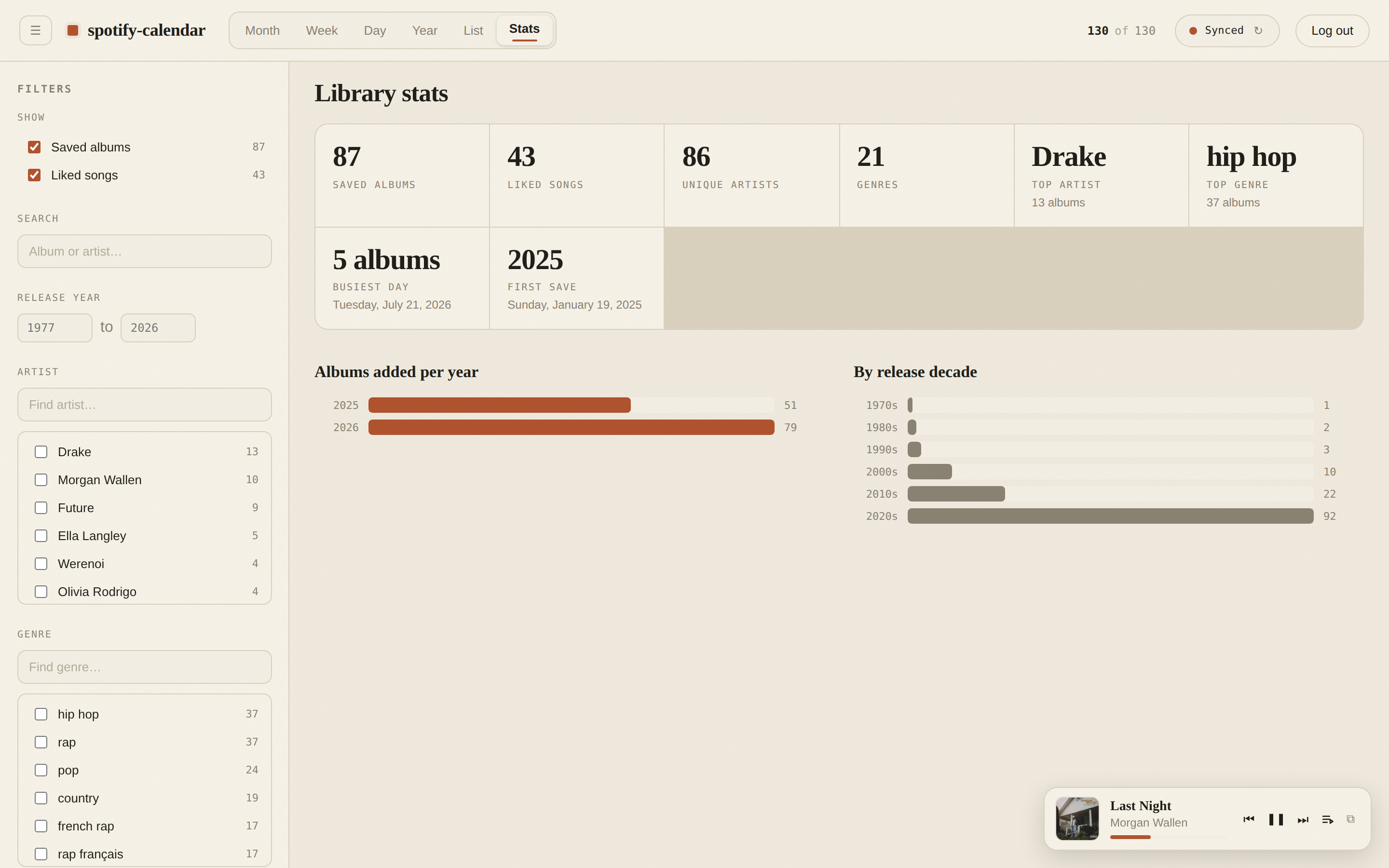Focus the Find artist input

[x=145, y=405]
